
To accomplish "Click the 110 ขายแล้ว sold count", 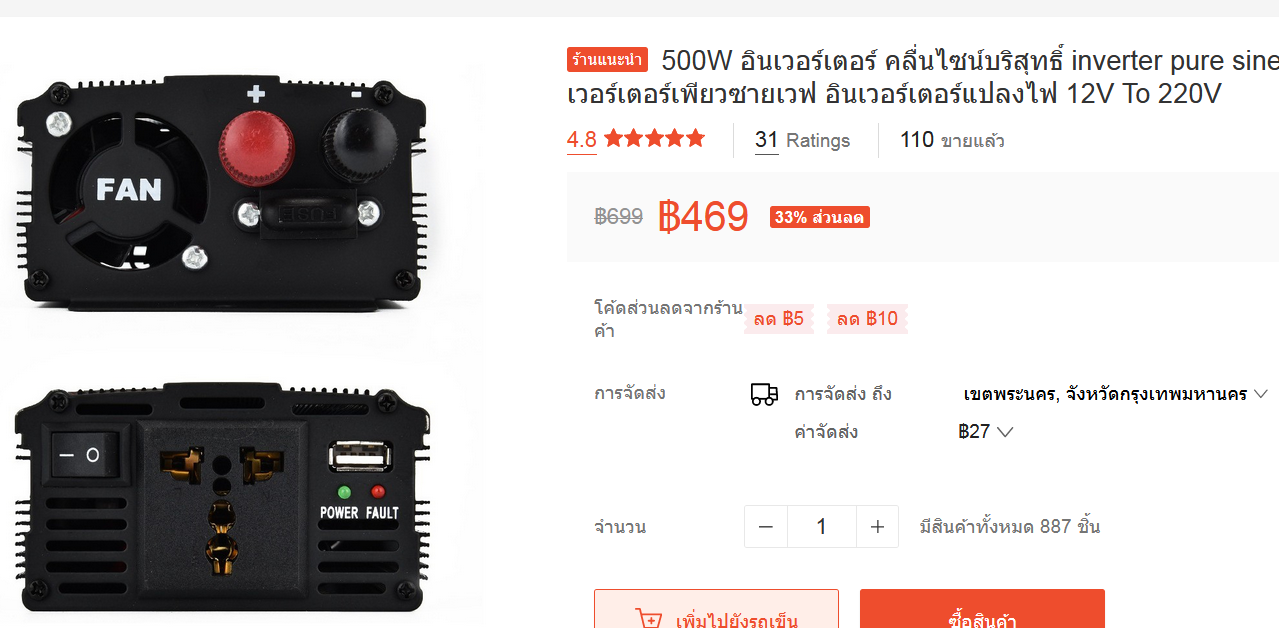I will (x=952, y=140).
